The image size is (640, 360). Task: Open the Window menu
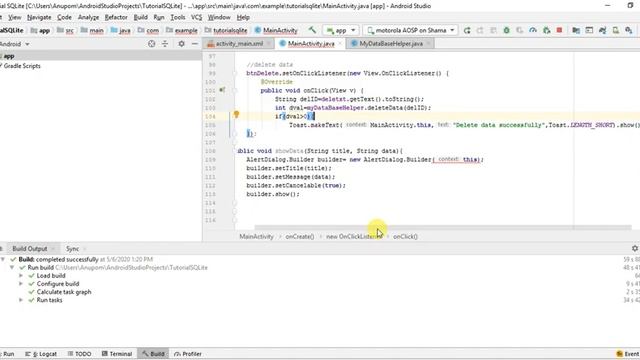(219, 17)
